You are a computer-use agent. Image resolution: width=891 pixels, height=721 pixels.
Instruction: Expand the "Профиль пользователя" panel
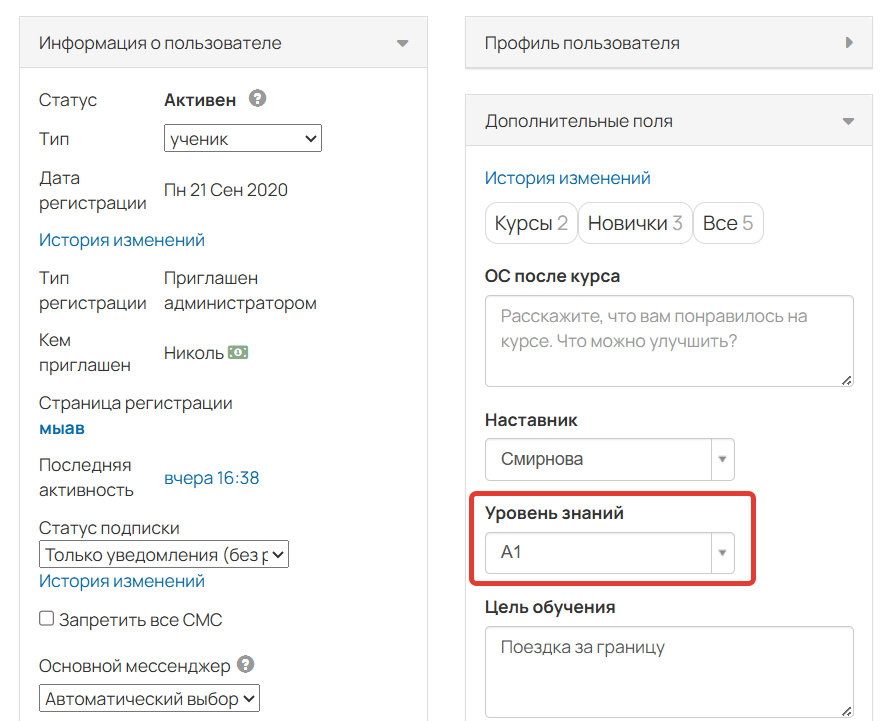coord(849,43)
